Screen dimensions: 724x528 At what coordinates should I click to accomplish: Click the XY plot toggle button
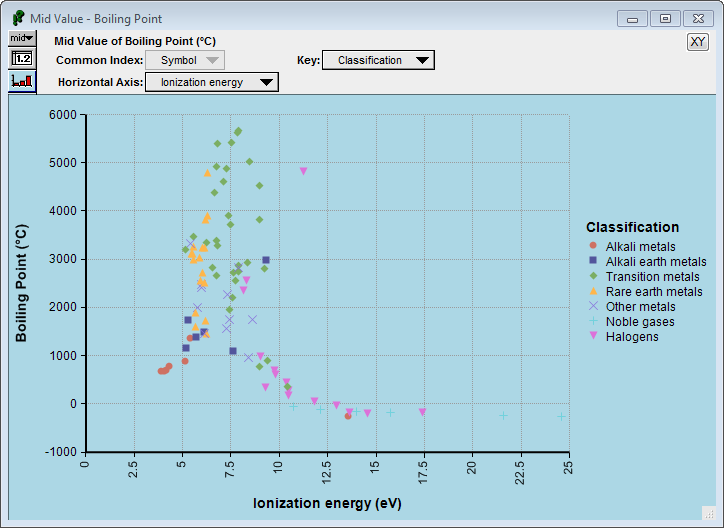[x=697, y=42]
